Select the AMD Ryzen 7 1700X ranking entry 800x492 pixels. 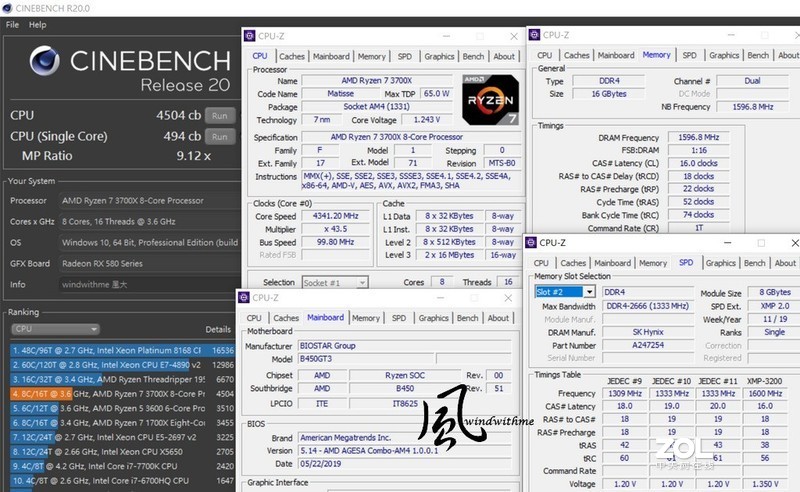pyautogui.click(x=122, y=423)
